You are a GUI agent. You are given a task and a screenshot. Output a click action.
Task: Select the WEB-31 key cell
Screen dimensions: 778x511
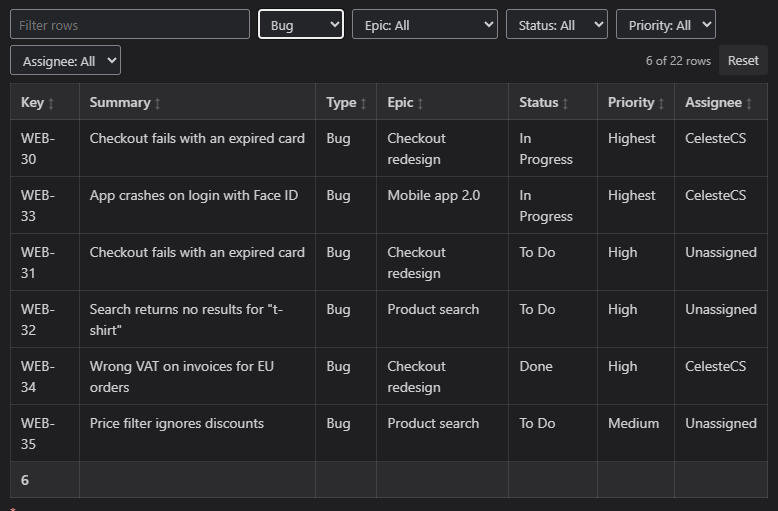coord(45,262)
